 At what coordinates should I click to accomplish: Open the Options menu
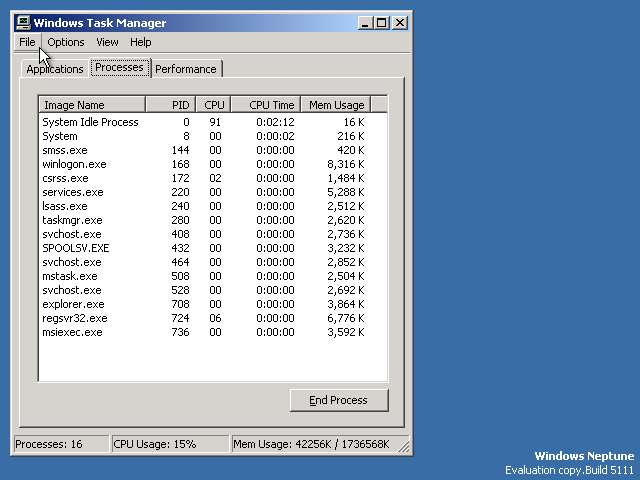[66, 42]
